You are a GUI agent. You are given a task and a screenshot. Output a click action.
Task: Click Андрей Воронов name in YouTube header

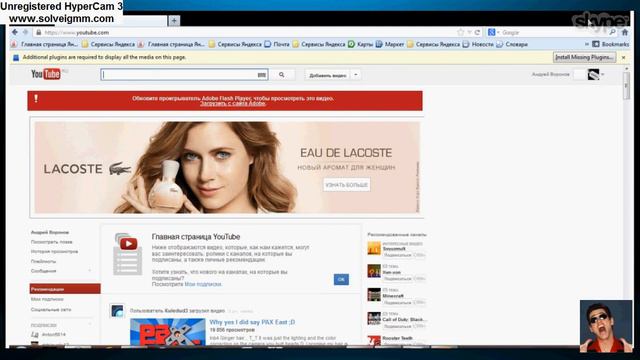pyautogui.click(x=551, y=74)
